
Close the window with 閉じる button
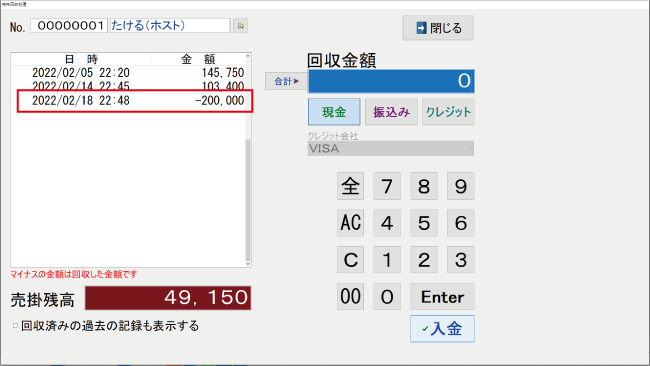click(x=438, y=28)
